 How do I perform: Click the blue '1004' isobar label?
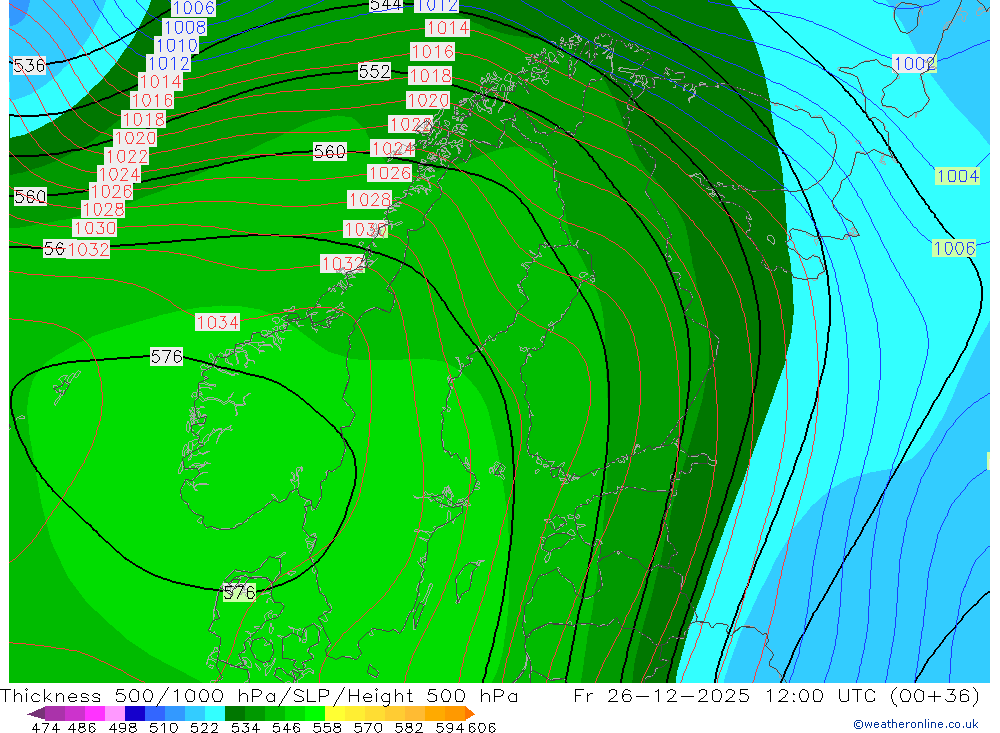(x=957, y=176)
